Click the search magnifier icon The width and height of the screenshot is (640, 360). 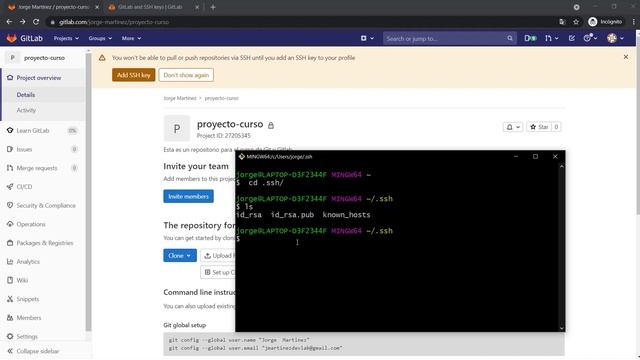tap(510, 38)
